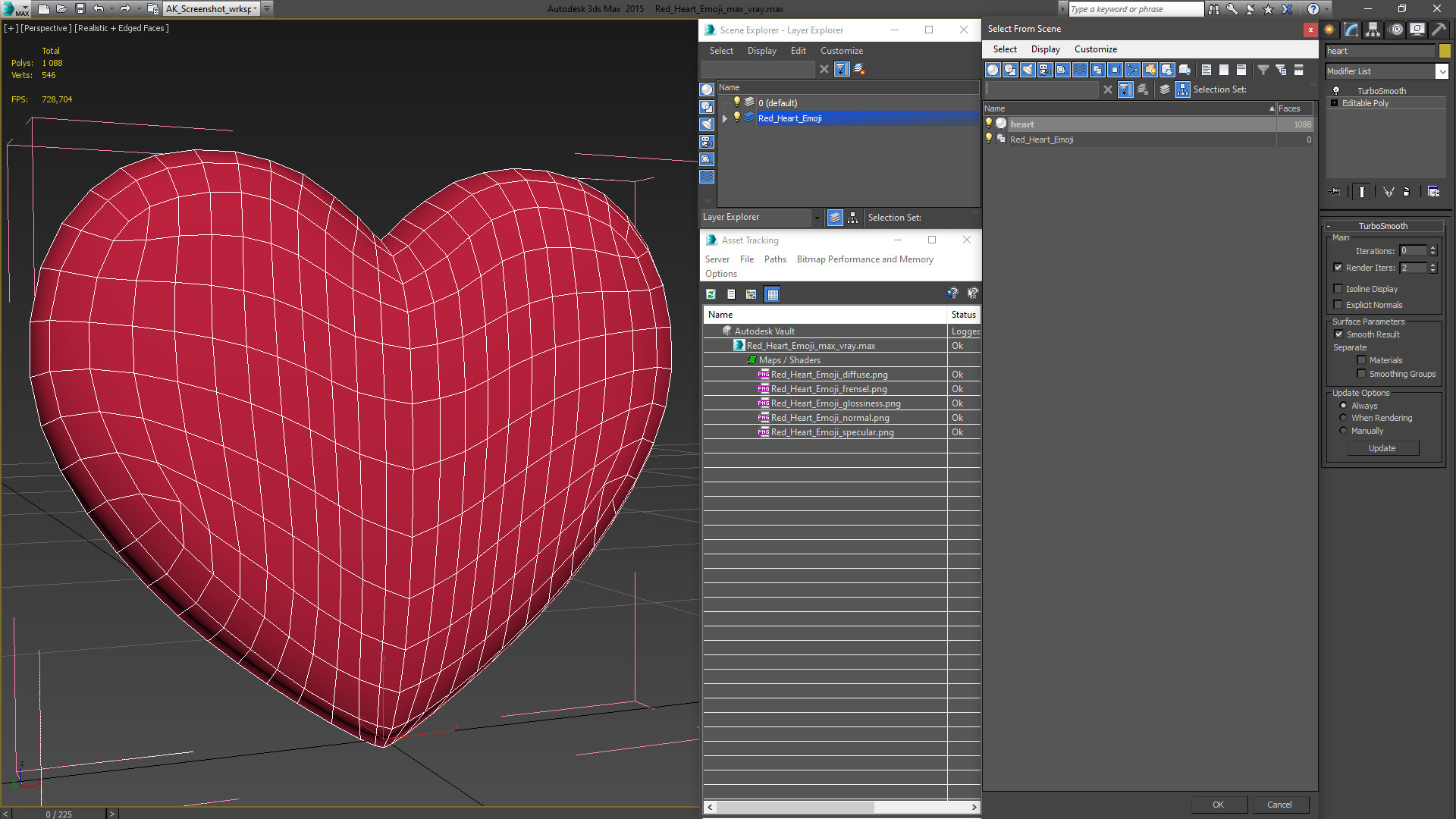Image resolution: width=1456 pixels, height=819 pixels.
Task: Open Display menu in Select From Scene
Action: click(1045, 49)
